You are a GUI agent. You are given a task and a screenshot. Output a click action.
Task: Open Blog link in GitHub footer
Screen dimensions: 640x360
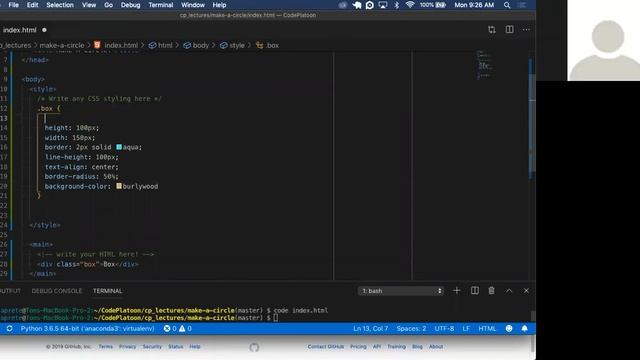417,347
